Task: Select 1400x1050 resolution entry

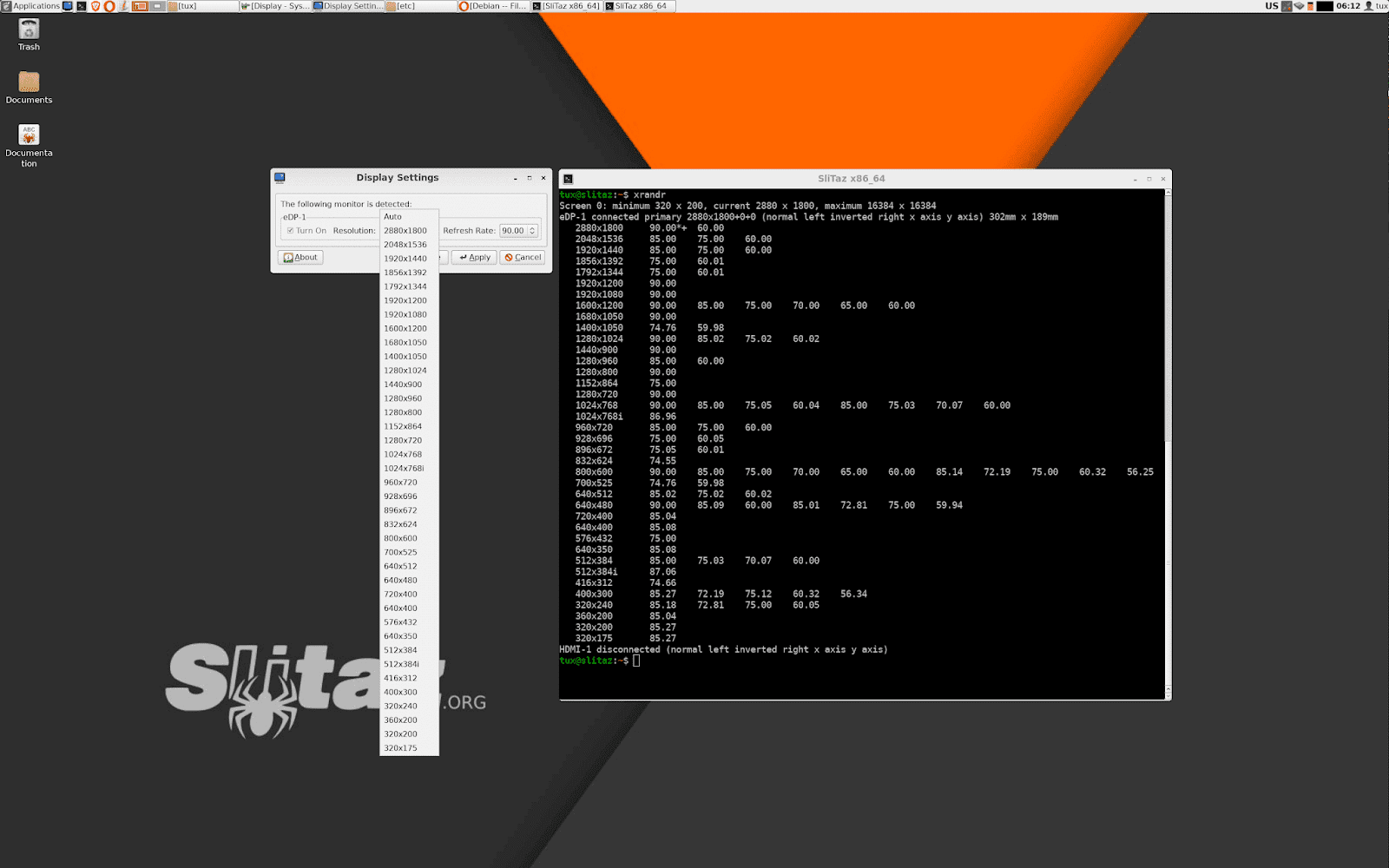Action: [409, 357]
